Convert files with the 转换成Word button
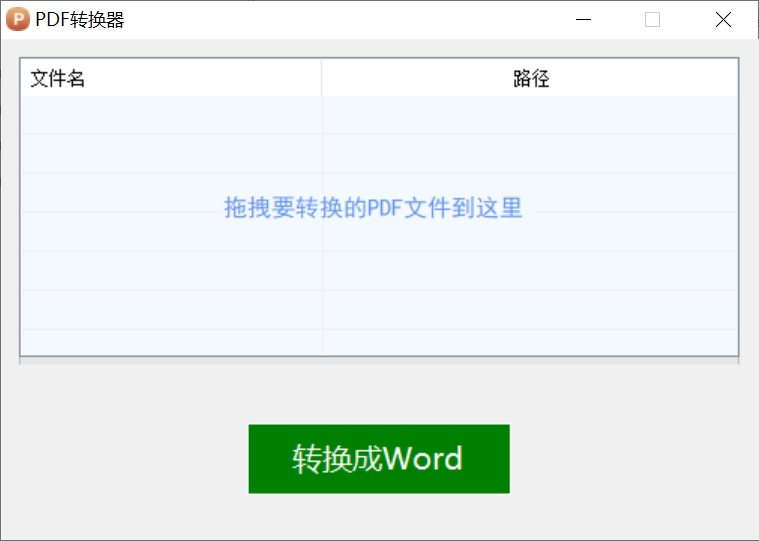Screen dimensions: 759x541 coord(379,459)
